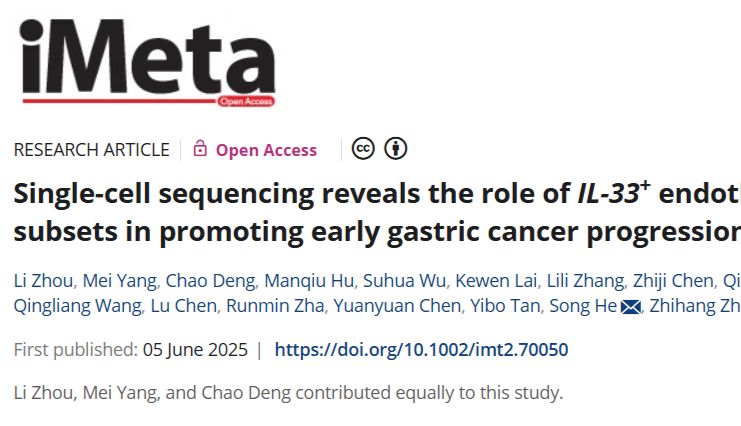Click the open access padlock icon

[x=200, y=150]
